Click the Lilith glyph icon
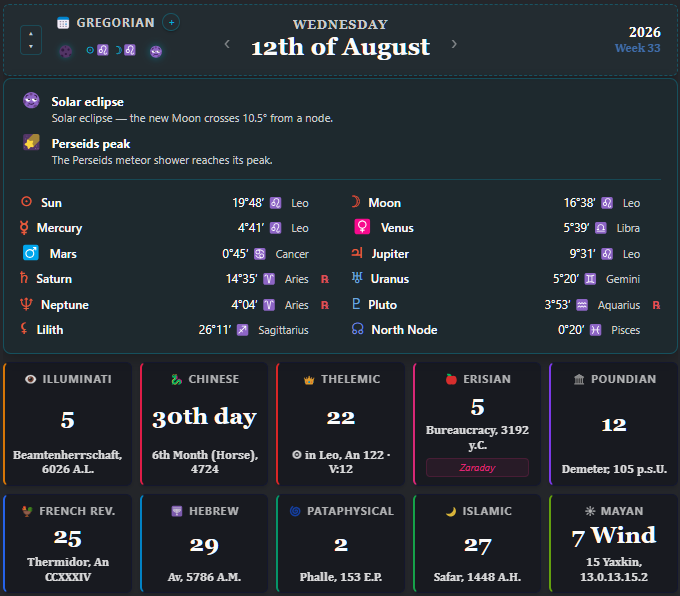 click(x=24, y=329)
